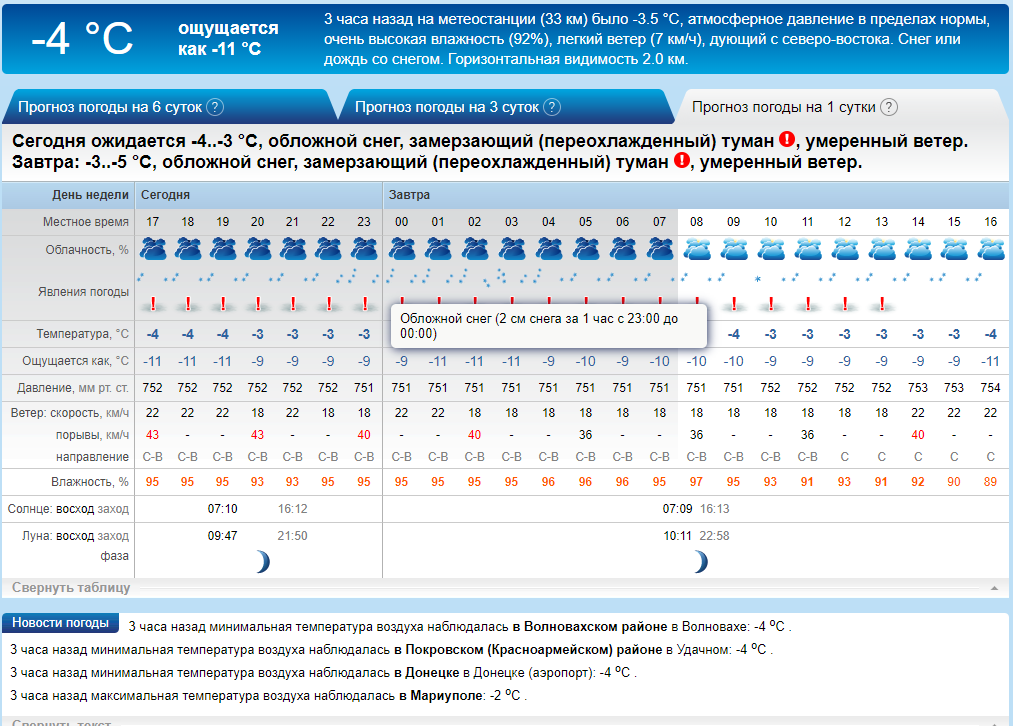Screen dimensions: 1013x726
Task: Click cloud icon for today 21:00
Action: point(293,249)
